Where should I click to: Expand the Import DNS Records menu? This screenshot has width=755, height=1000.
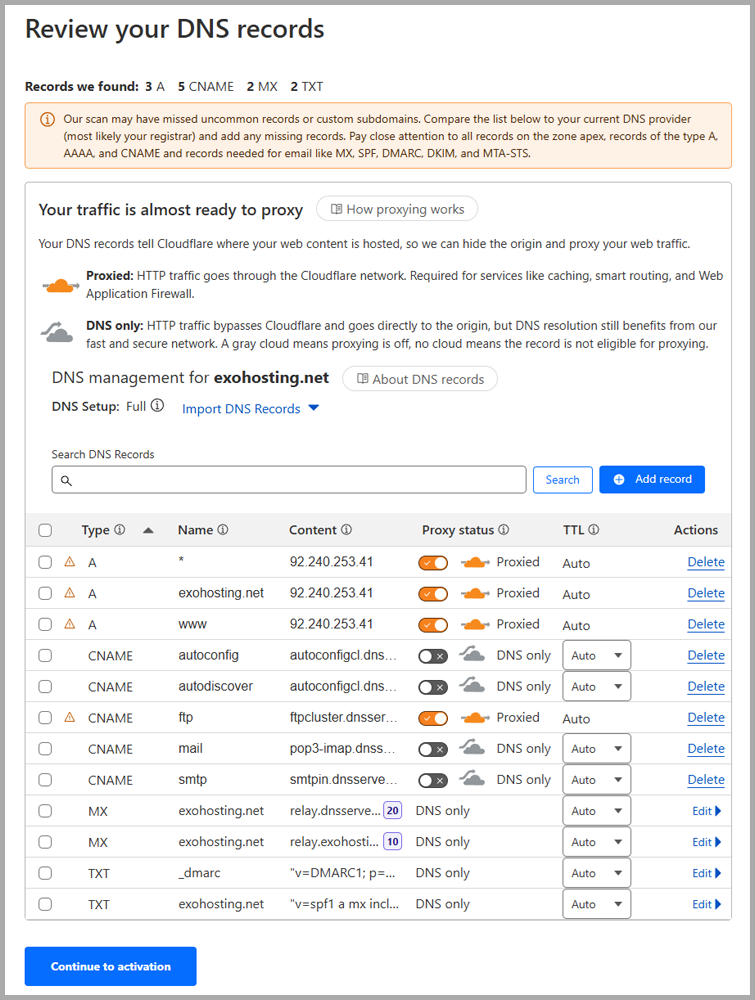(250, 409)
